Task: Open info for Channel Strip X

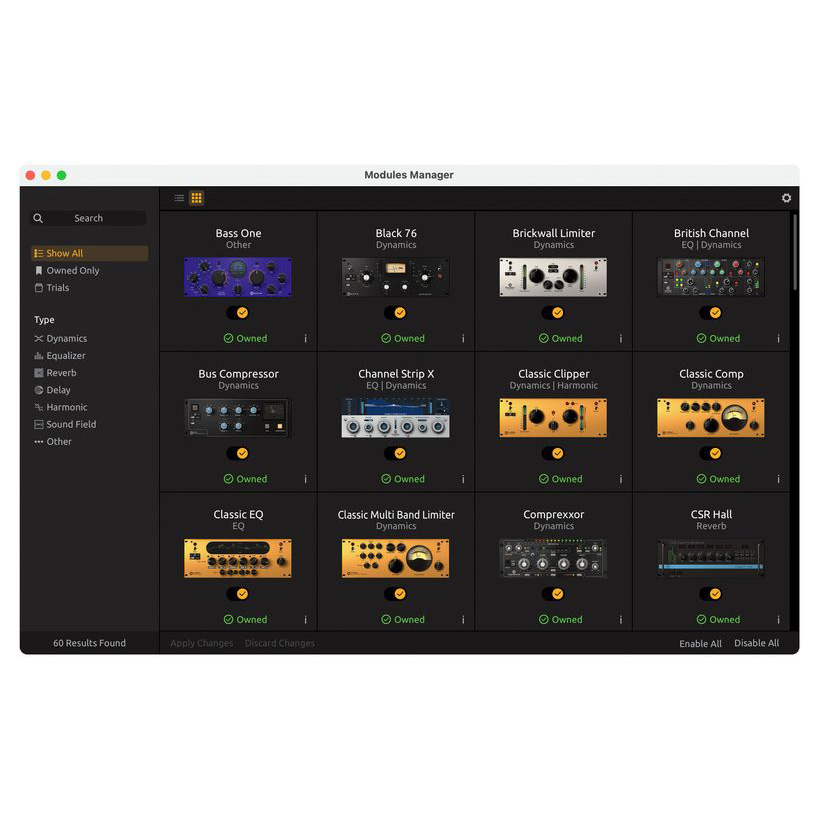Action: click(463, 479)
